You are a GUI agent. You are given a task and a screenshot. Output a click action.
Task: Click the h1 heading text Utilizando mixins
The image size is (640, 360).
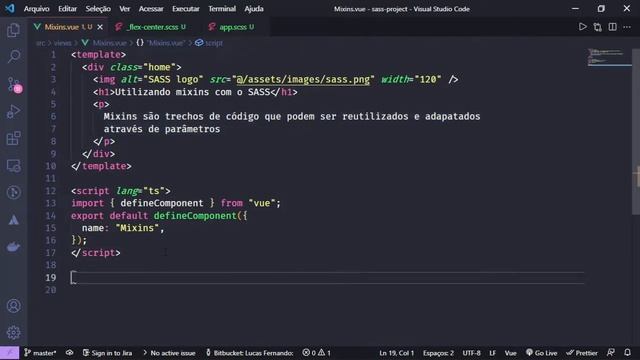(193, 92)
